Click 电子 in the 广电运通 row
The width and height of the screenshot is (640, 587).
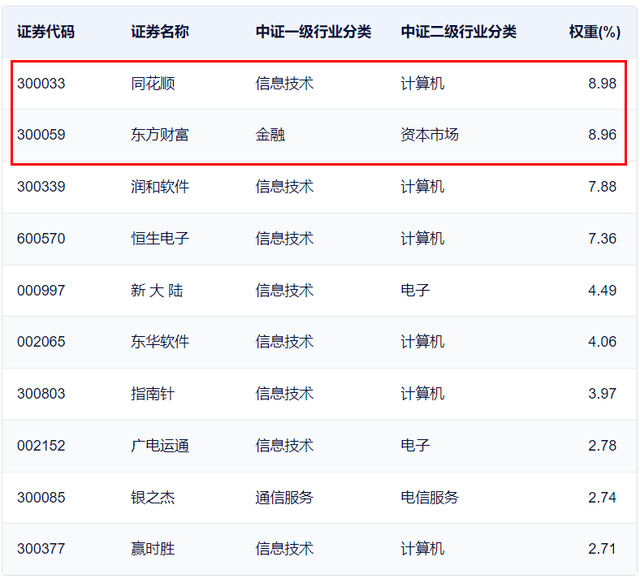click(415, 446)
